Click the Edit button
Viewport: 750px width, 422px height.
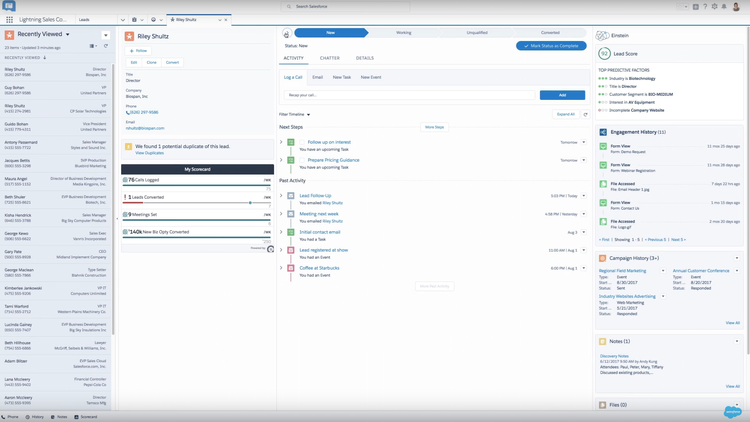[x=134, y=63]
